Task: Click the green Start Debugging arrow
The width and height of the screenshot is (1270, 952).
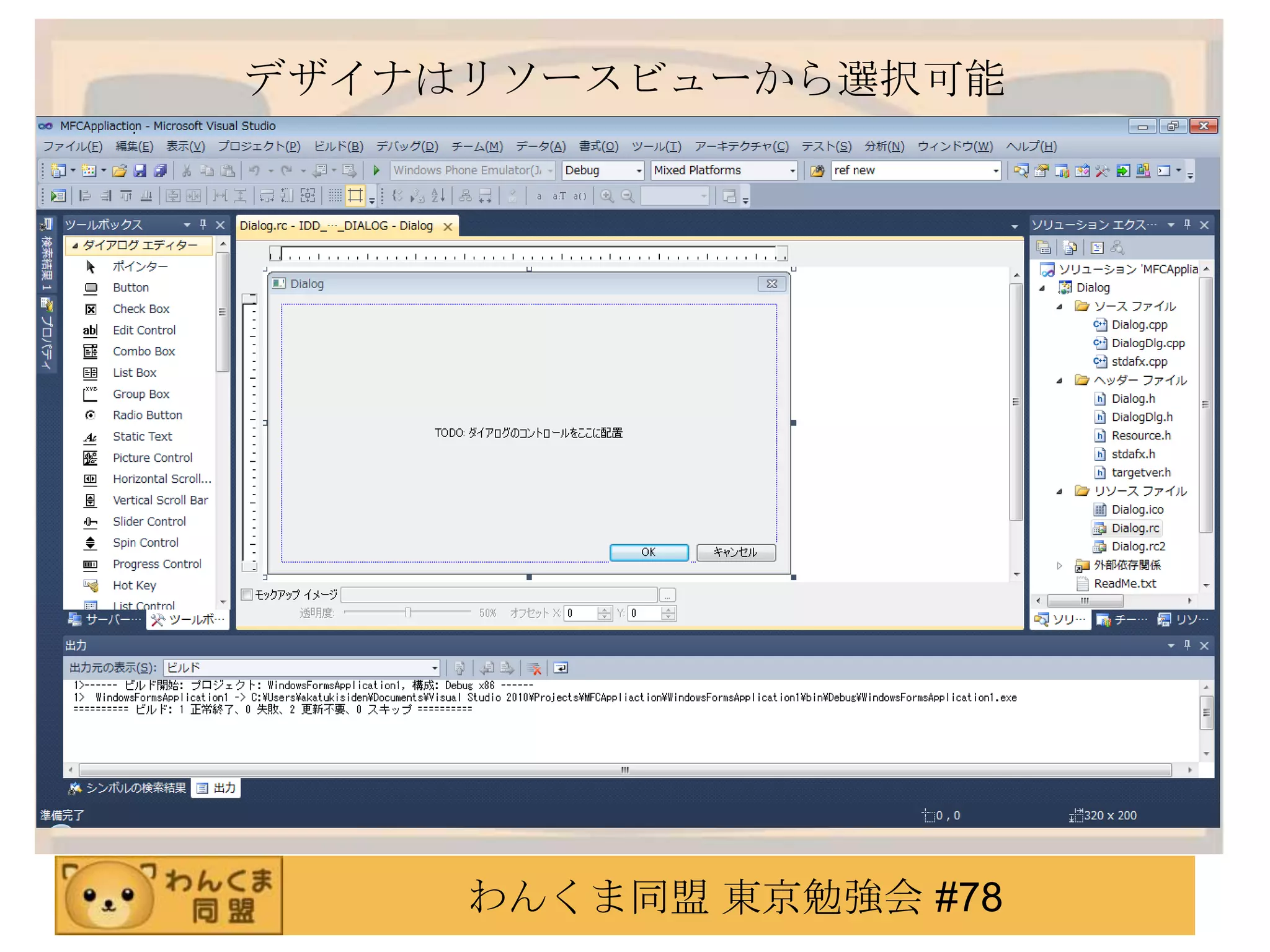Action: click(376, 170)
